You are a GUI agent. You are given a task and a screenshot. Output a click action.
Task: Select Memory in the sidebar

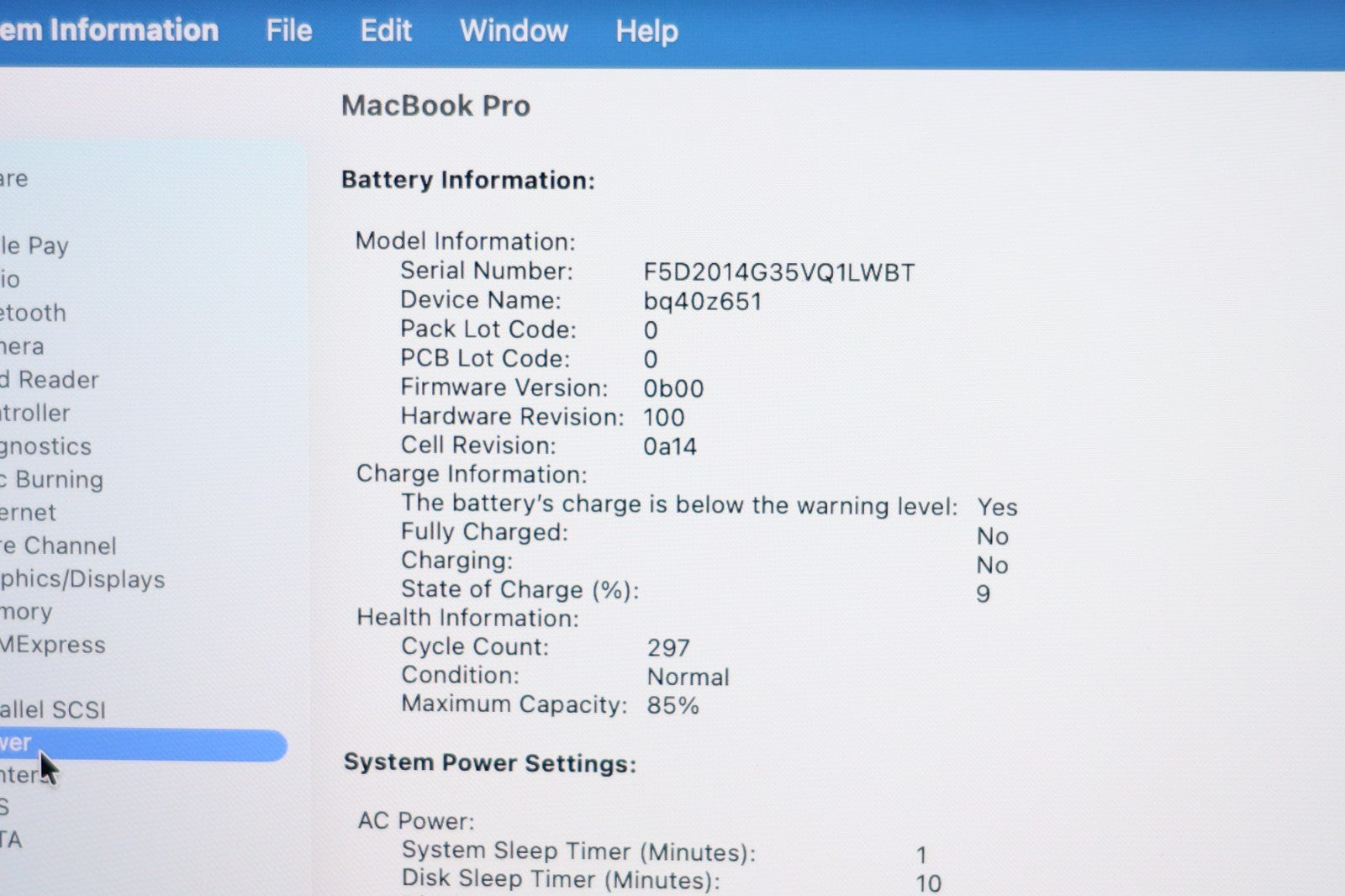tap(27, 612)
